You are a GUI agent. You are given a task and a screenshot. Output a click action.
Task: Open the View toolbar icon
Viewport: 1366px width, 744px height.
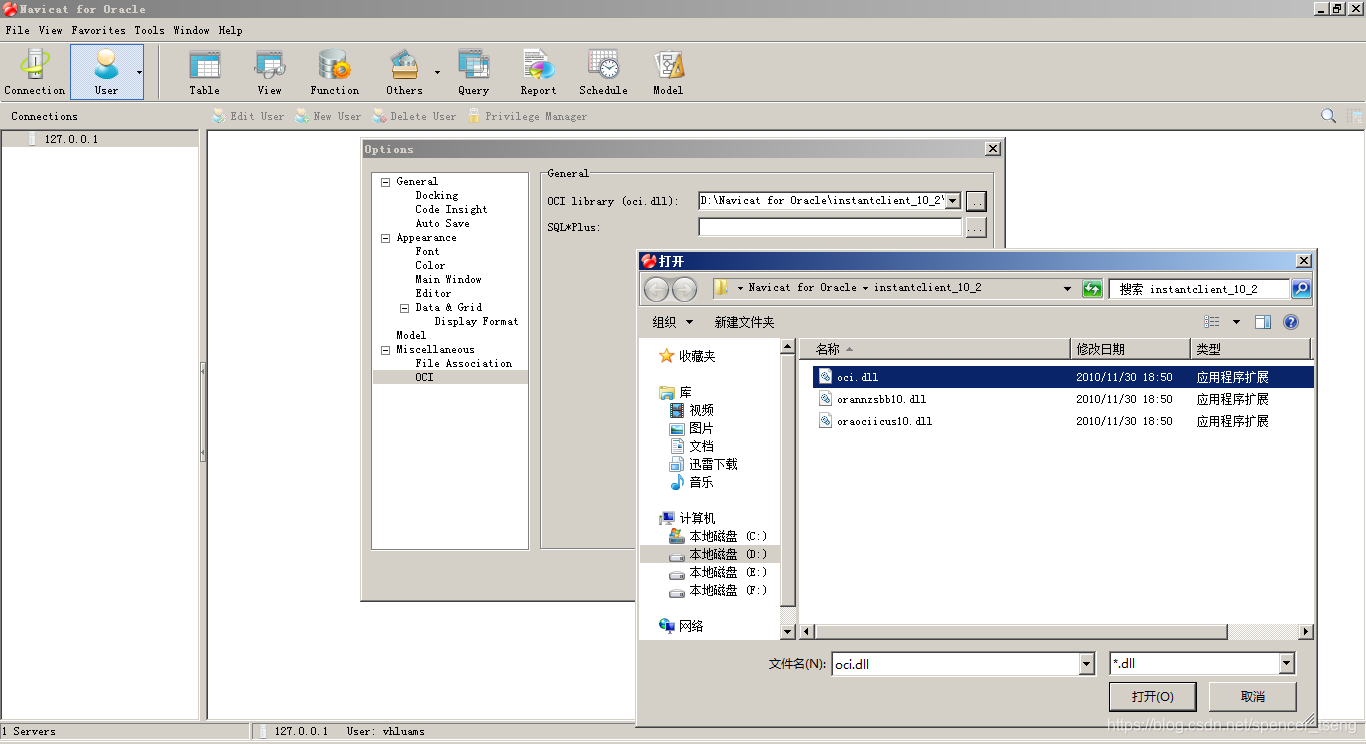[x=270, y=72]
